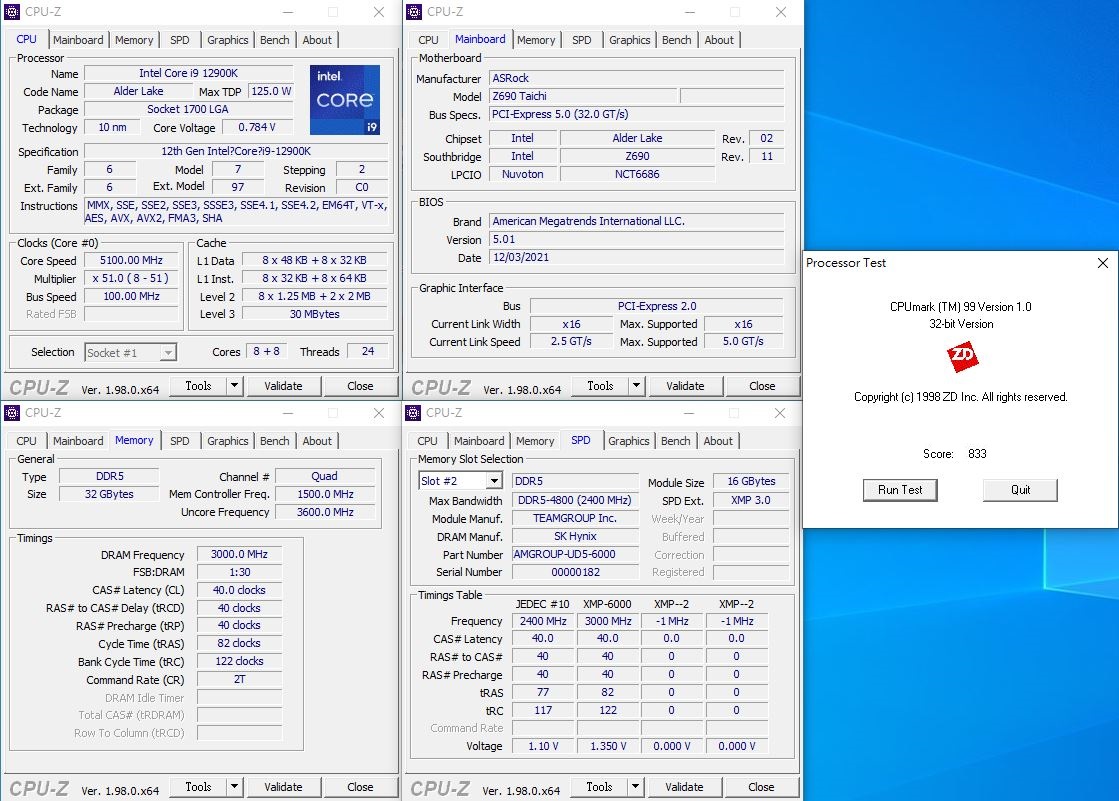
Task: Click Validate button in Memory window
Action: pos(283,787)
